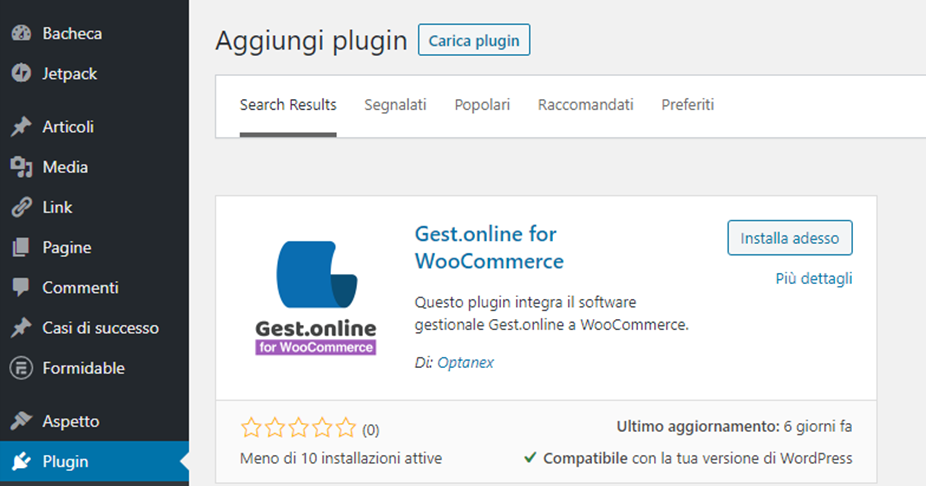Switch to the Popolari tab
Image resolution: width=926 pixels, height=486 pixels.
[482, 105]
